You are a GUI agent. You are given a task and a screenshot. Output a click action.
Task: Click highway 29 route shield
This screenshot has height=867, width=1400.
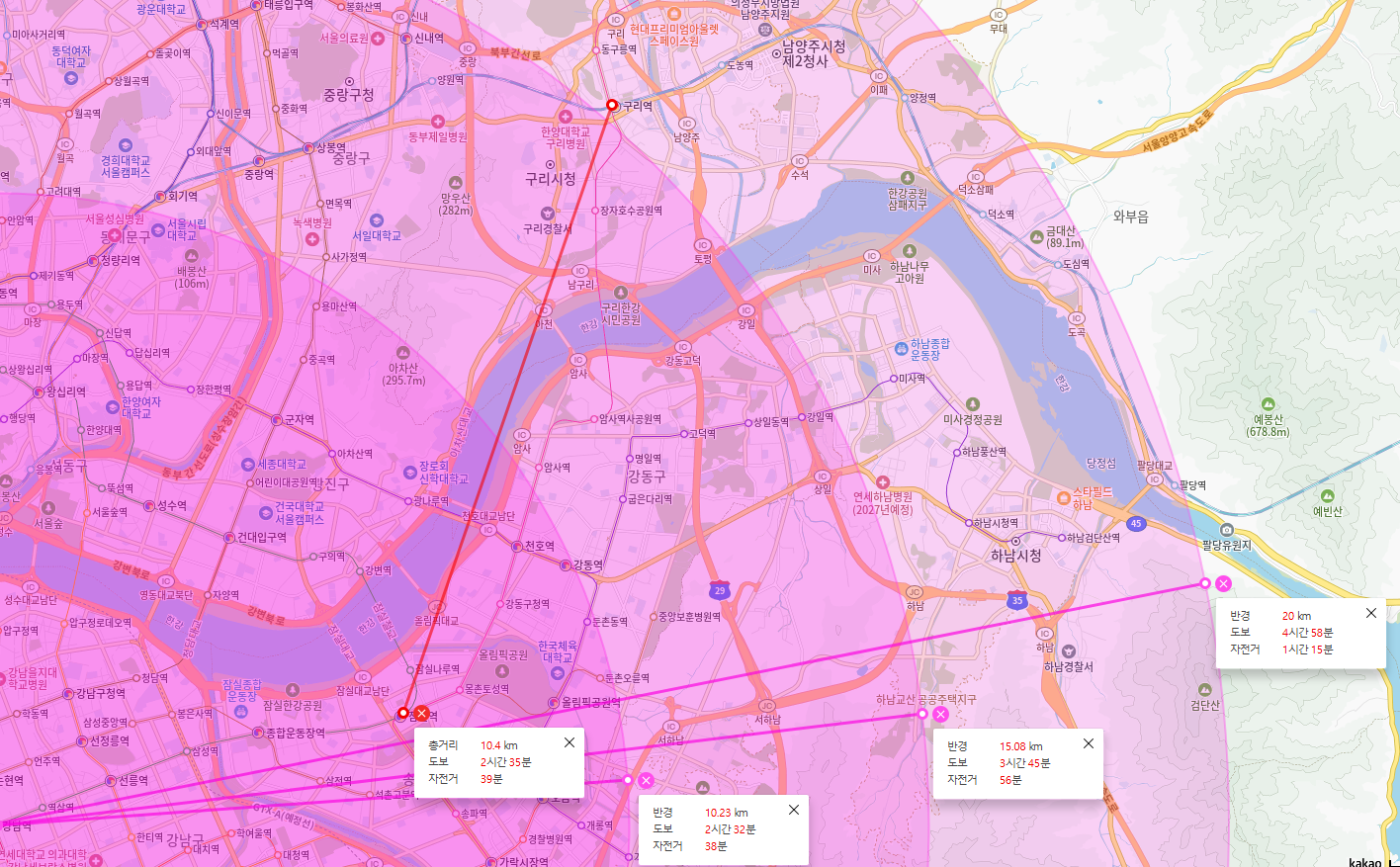tap(719, 590)
